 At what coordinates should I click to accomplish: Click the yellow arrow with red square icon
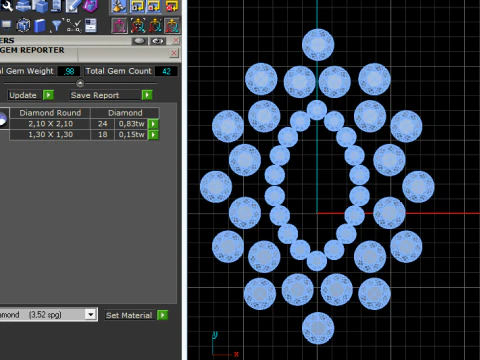click(154, 7)
